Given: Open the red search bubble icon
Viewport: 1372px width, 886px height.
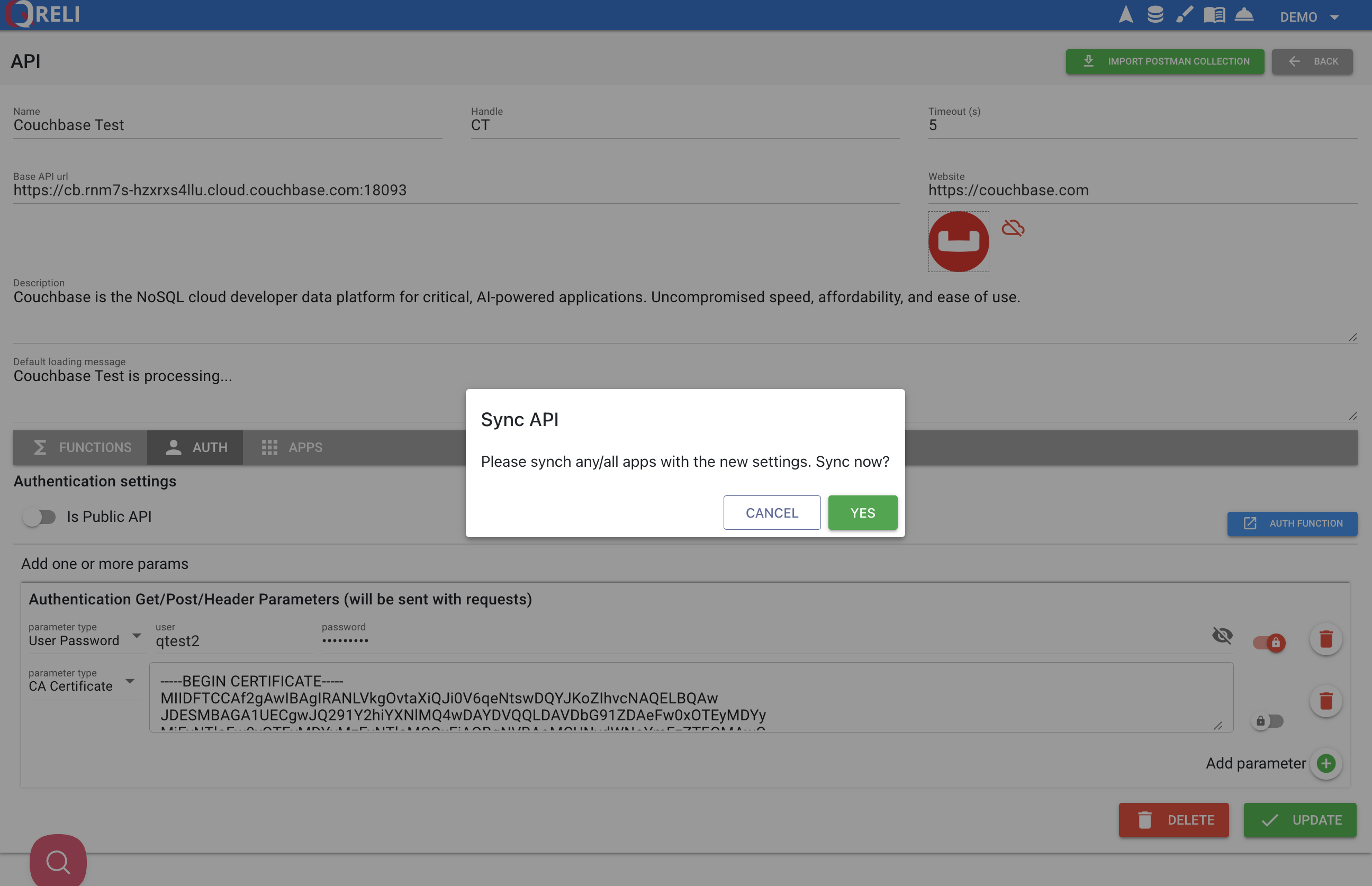Looking at the screenshot, I should (58, 861).
